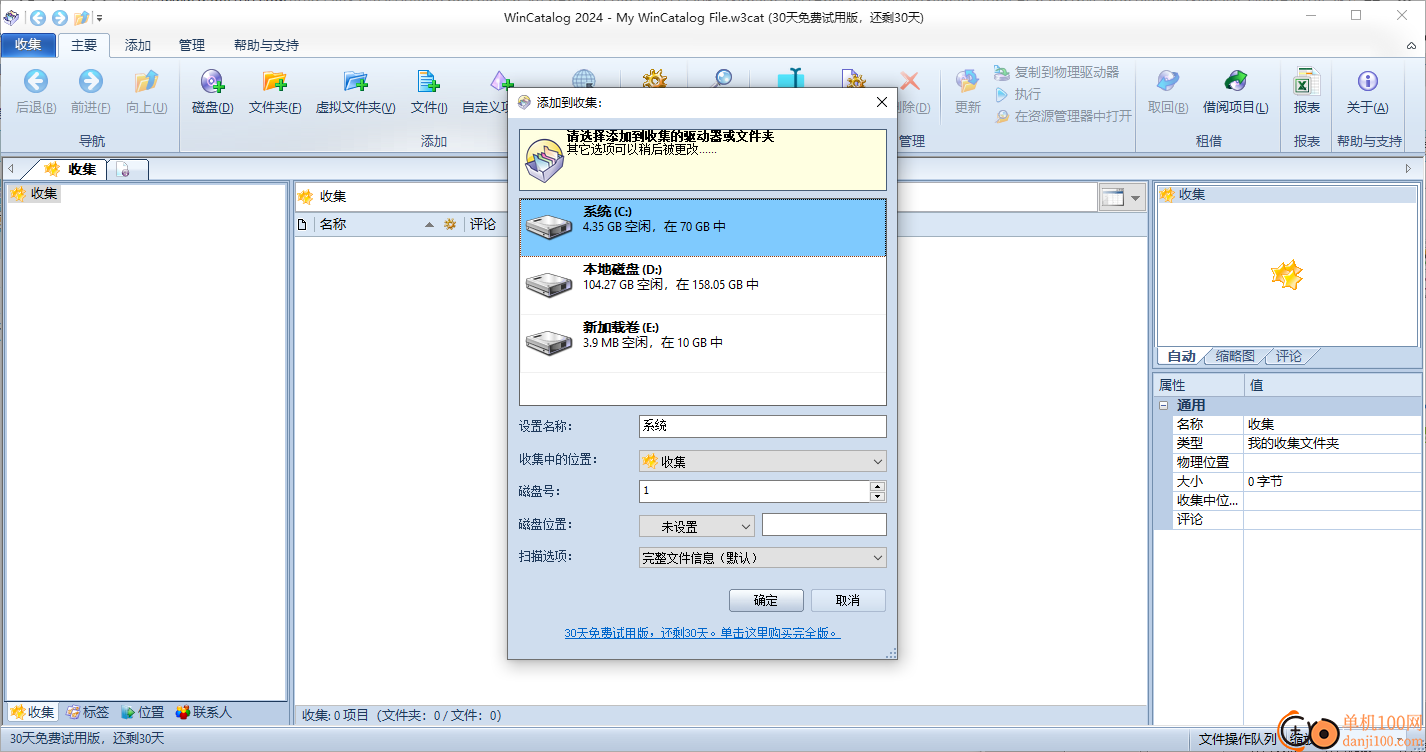Switch to the 添加 ribbon tab
This screenshot has height=752, width=1426.
click(x=138, y=45)
